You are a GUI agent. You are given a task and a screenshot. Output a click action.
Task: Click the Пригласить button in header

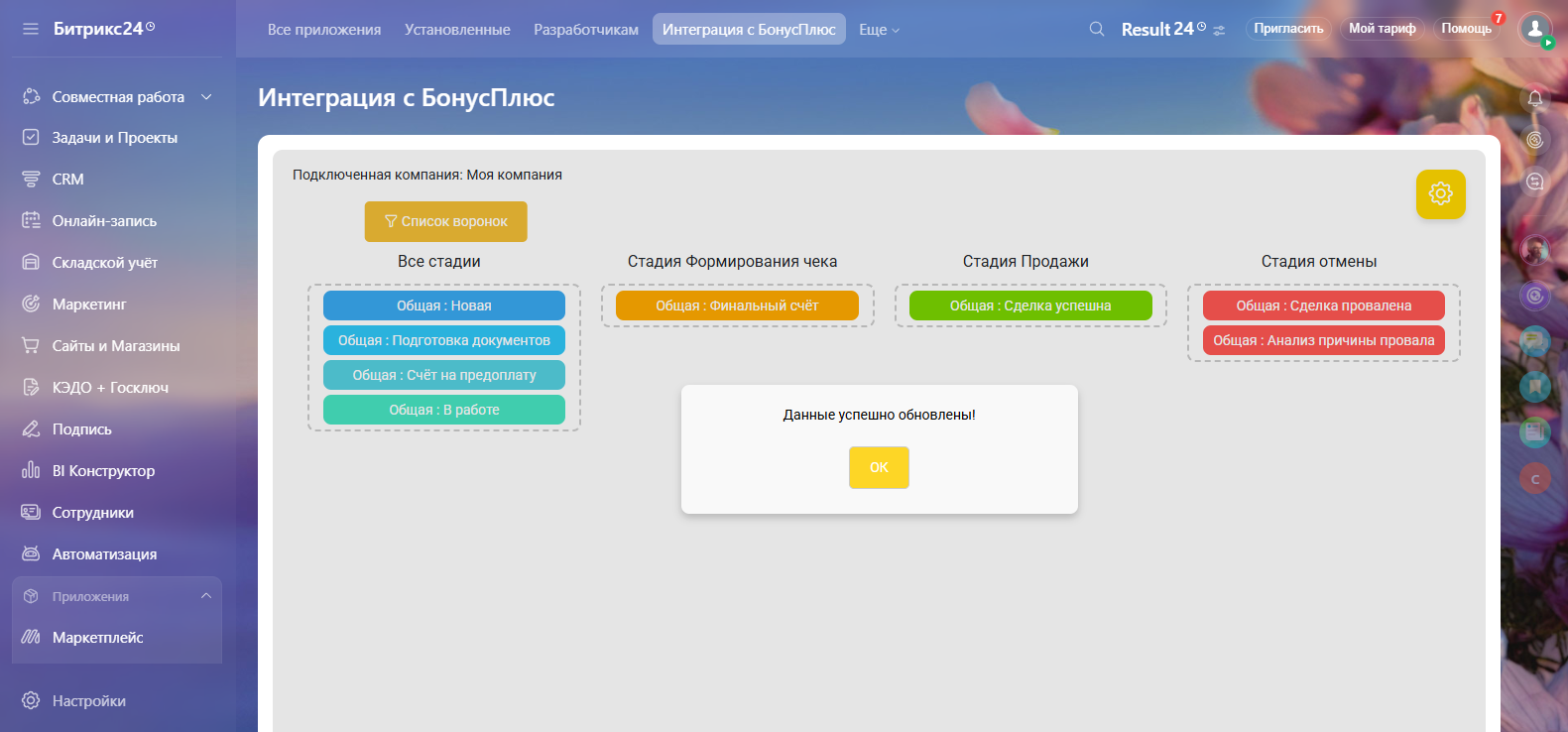(1288, 29)
